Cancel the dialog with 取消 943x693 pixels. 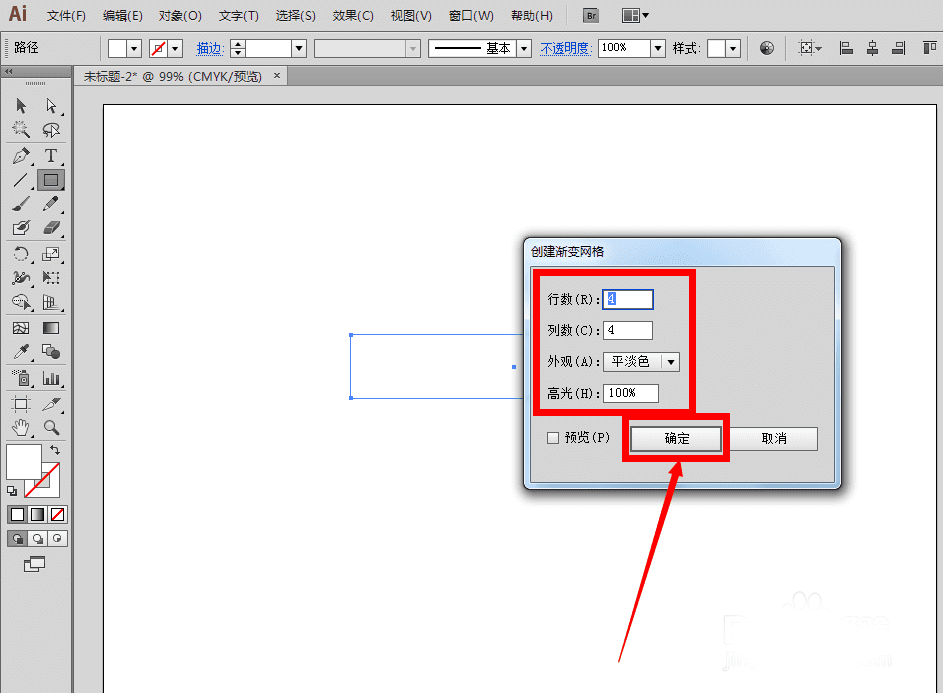pos(773,439)
